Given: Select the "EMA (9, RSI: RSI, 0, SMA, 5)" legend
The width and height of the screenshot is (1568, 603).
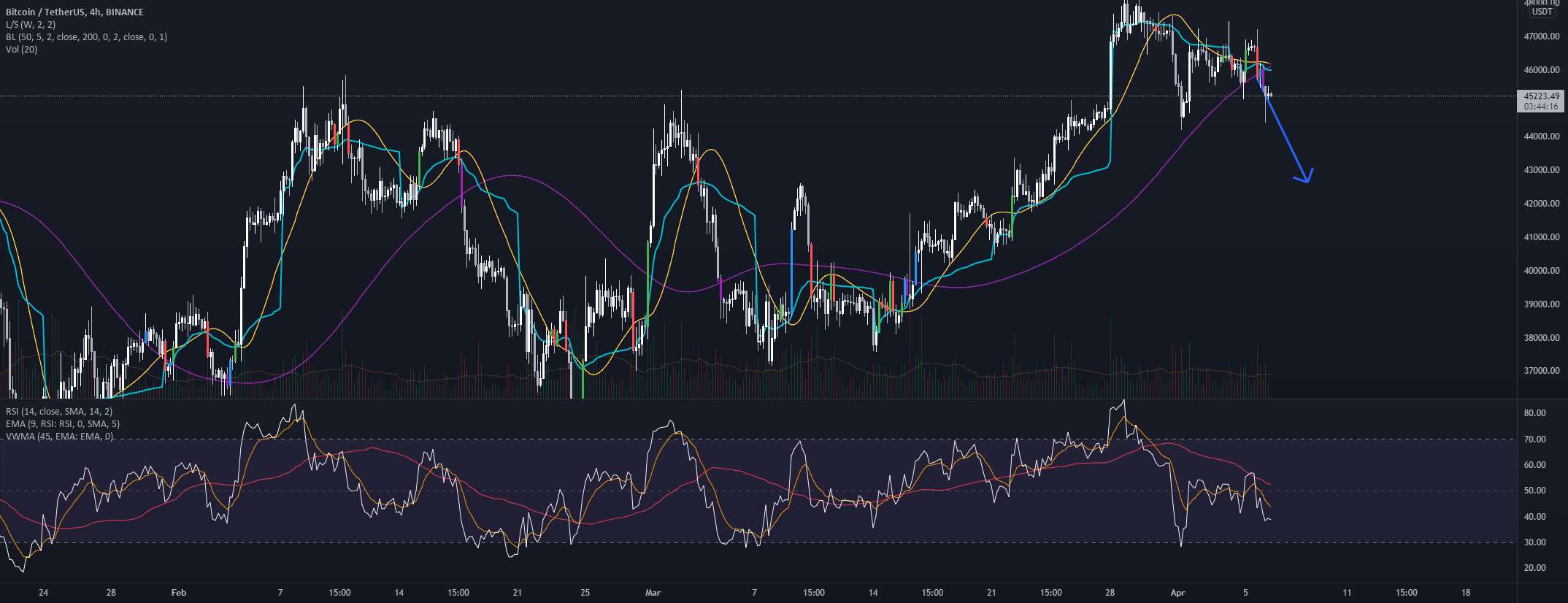Looking at the screenshot, I should point(63,424).
